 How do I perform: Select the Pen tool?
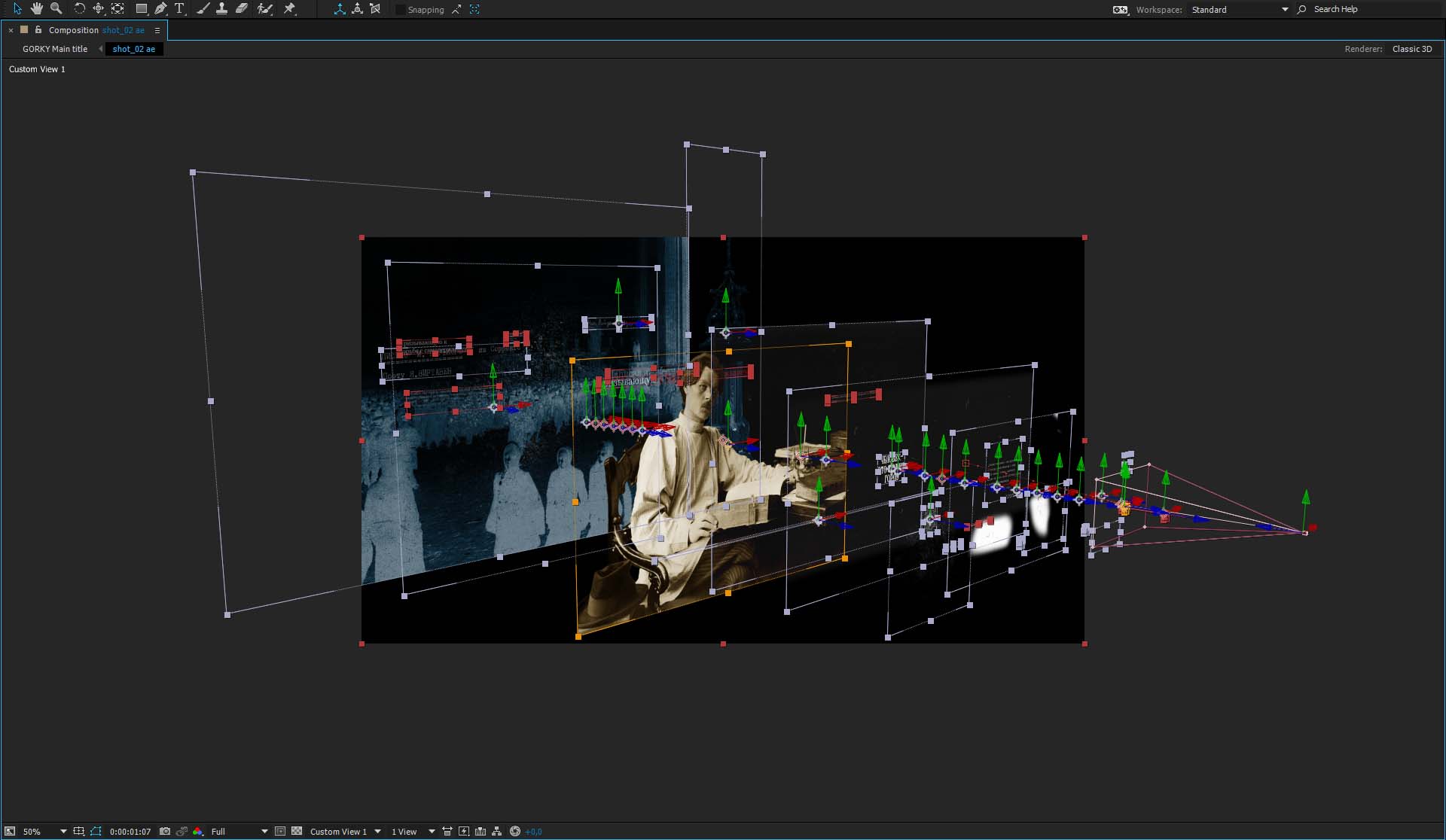tap(160, 9)
